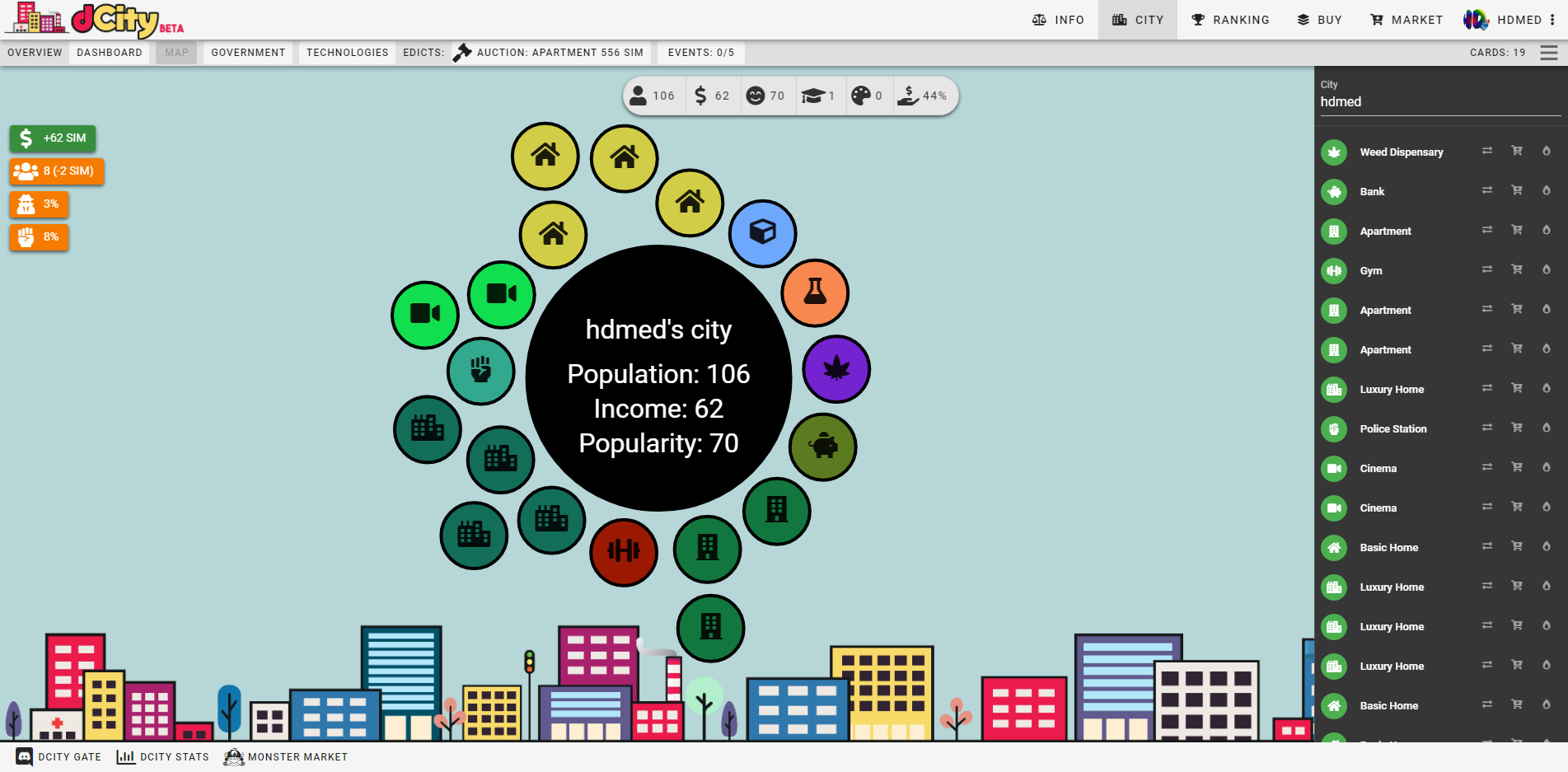This screenshot has height=772, width=1568.
Task: Click the auction gavel icon
Action: (x=462, y=52)
